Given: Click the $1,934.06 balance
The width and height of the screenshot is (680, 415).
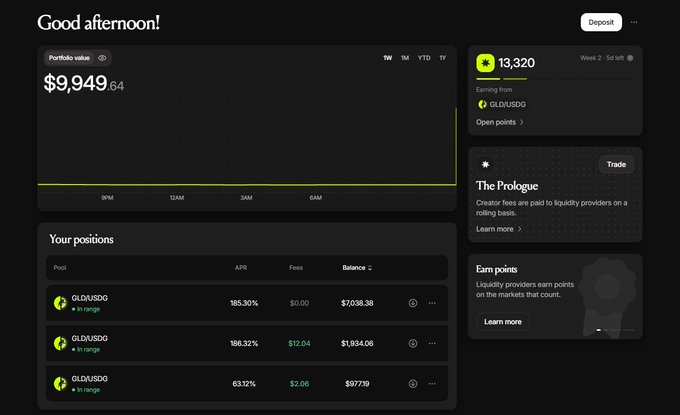Looking at the screenshot, I should coord(357,343).
